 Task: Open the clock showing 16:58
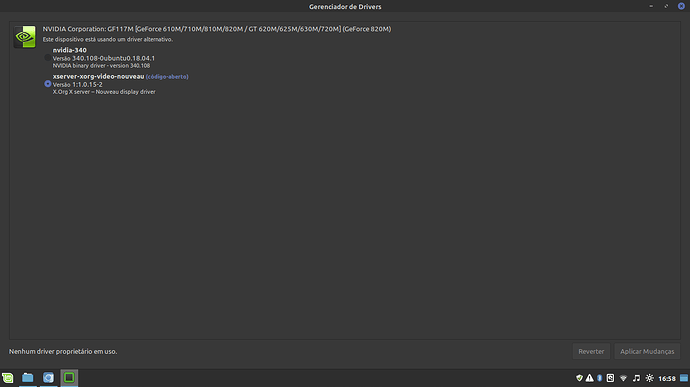click(667, 378)
